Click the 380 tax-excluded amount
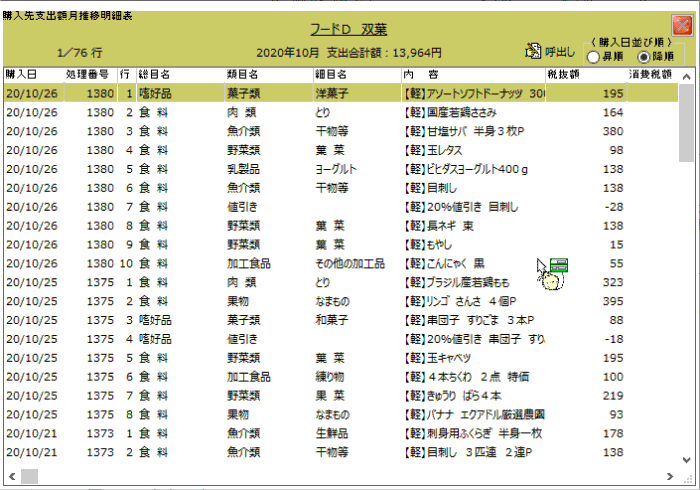 tap(613, 131)
